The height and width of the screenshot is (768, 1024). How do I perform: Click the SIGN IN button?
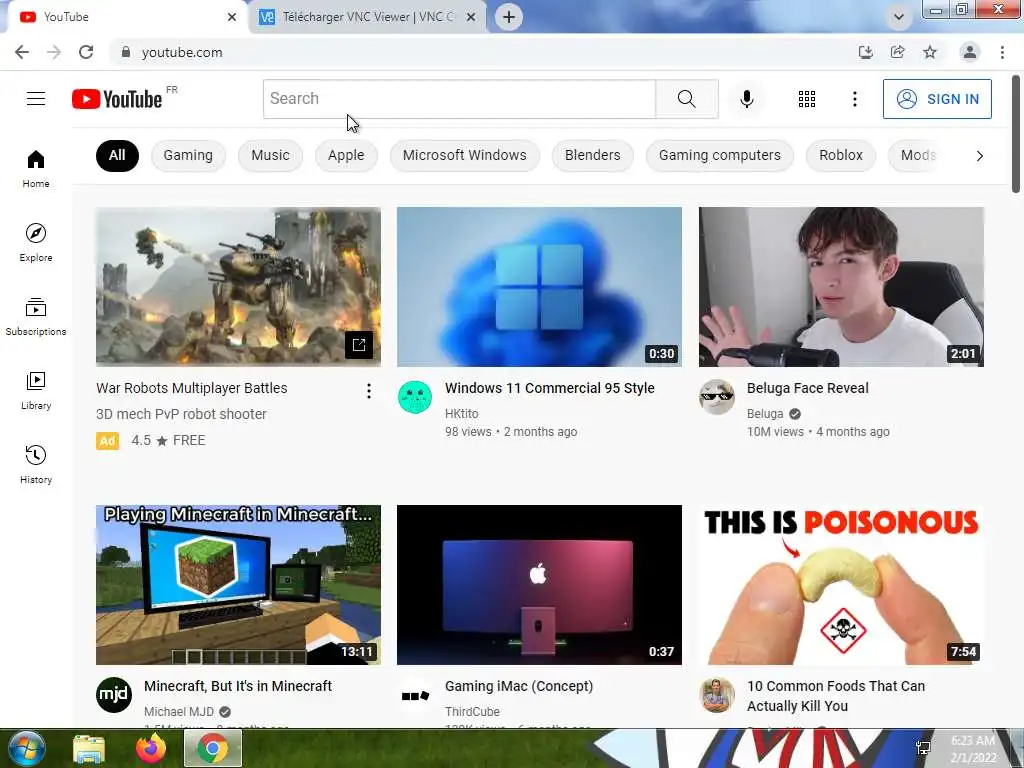coord(937,99)
